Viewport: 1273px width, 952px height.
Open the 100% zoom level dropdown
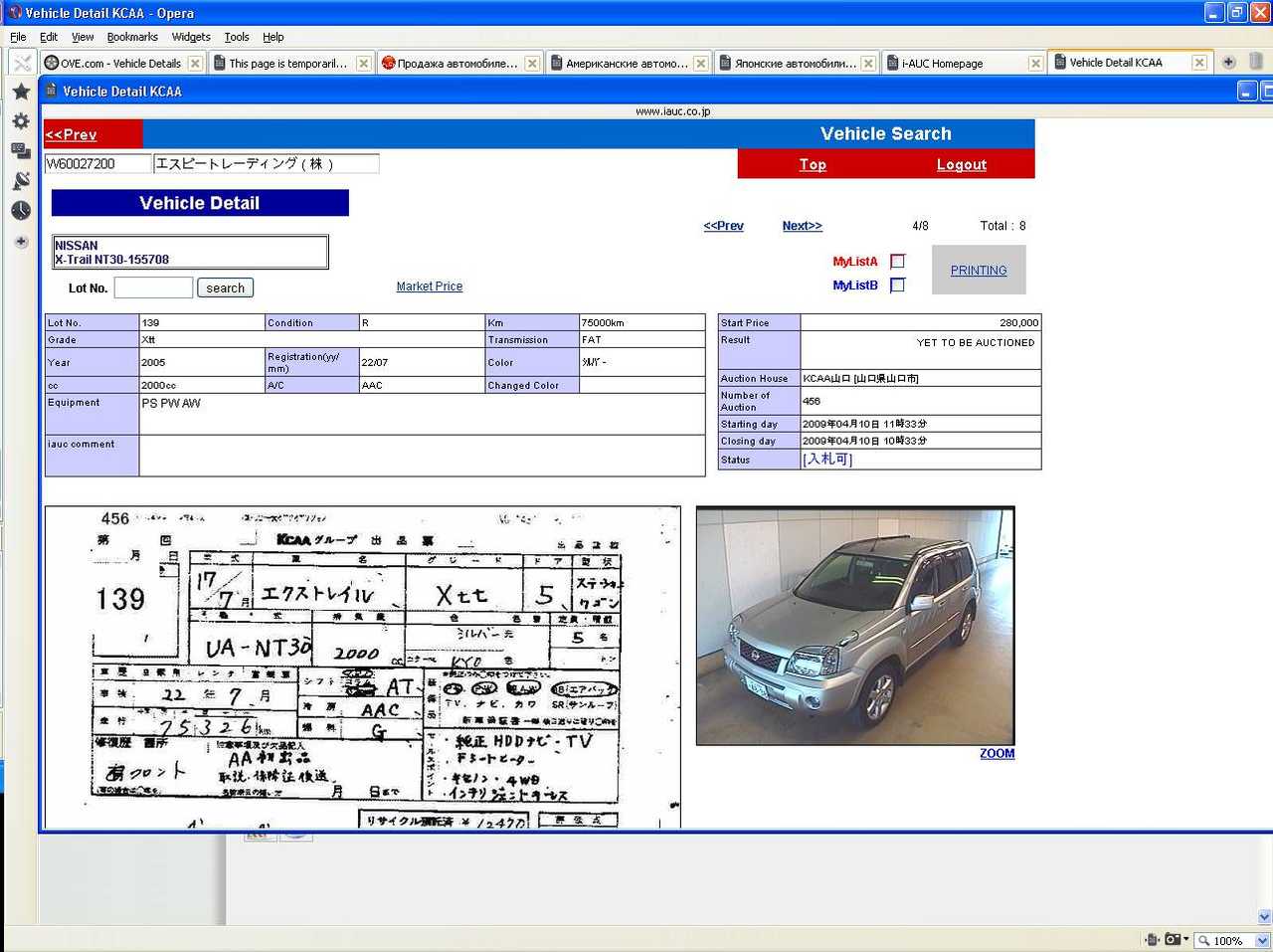click(x=1262, y=940)
